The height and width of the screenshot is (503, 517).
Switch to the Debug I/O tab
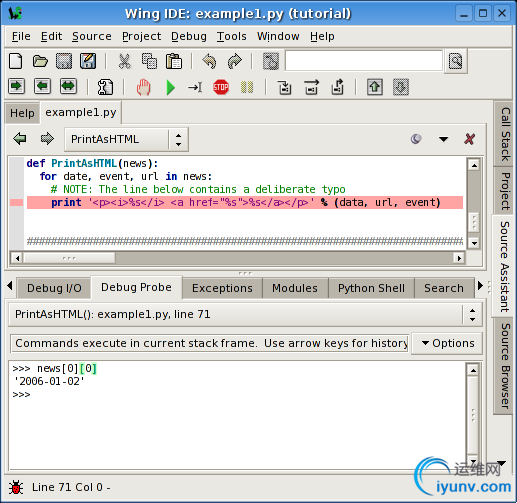click(x=54, y=288)
